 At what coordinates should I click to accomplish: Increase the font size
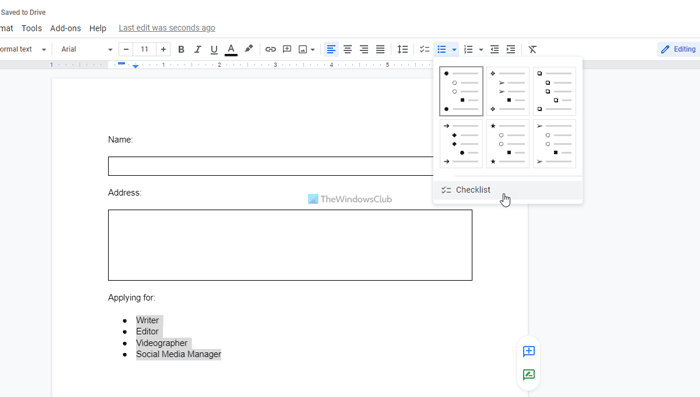(x=163, y=50)
